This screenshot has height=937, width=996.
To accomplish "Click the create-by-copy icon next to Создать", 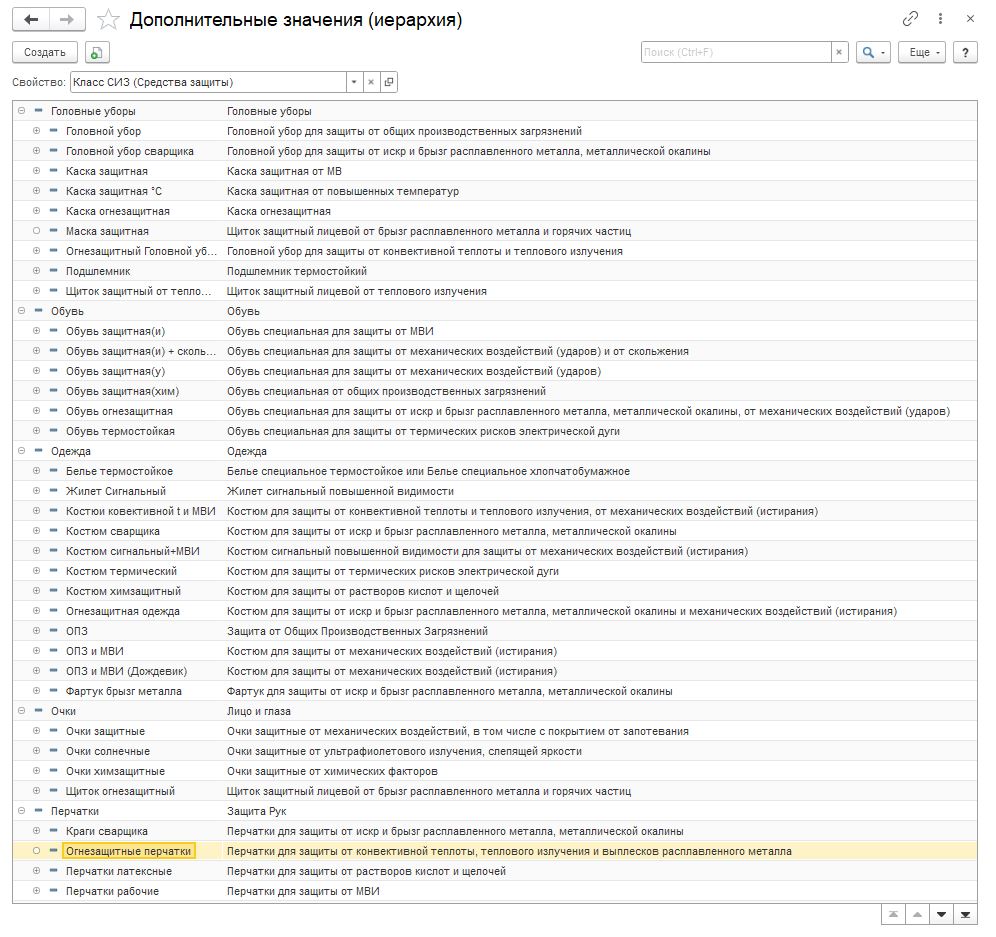I will [x=97, y=52].
